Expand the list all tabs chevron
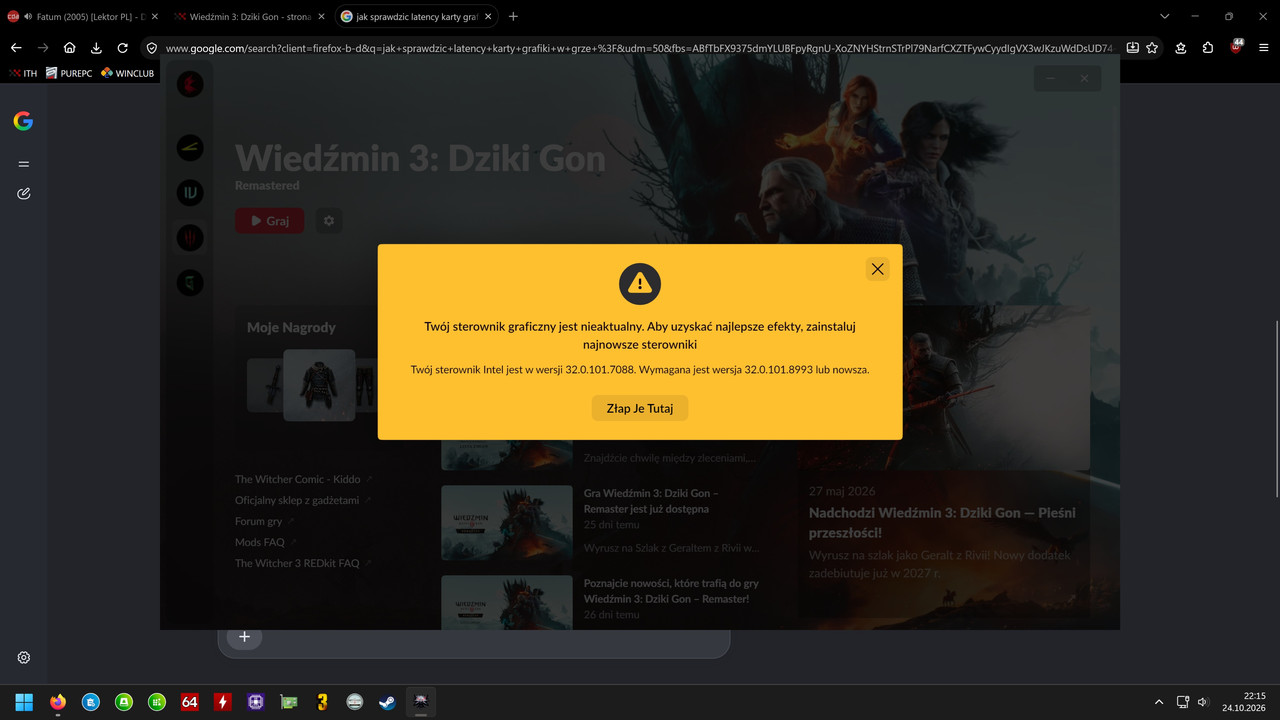The image size is (1280, 720). pyautogui.click(x=1165, y=16)
